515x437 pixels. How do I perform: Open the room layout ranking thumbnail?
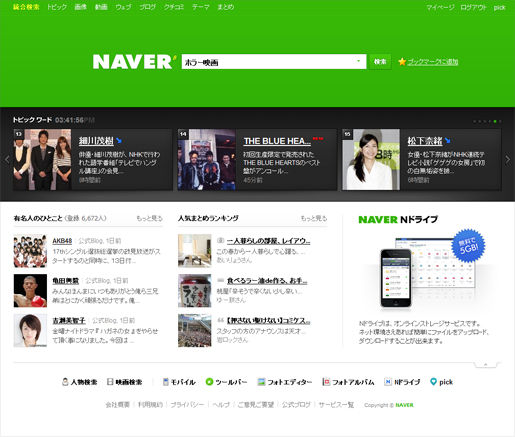[195, 251]
